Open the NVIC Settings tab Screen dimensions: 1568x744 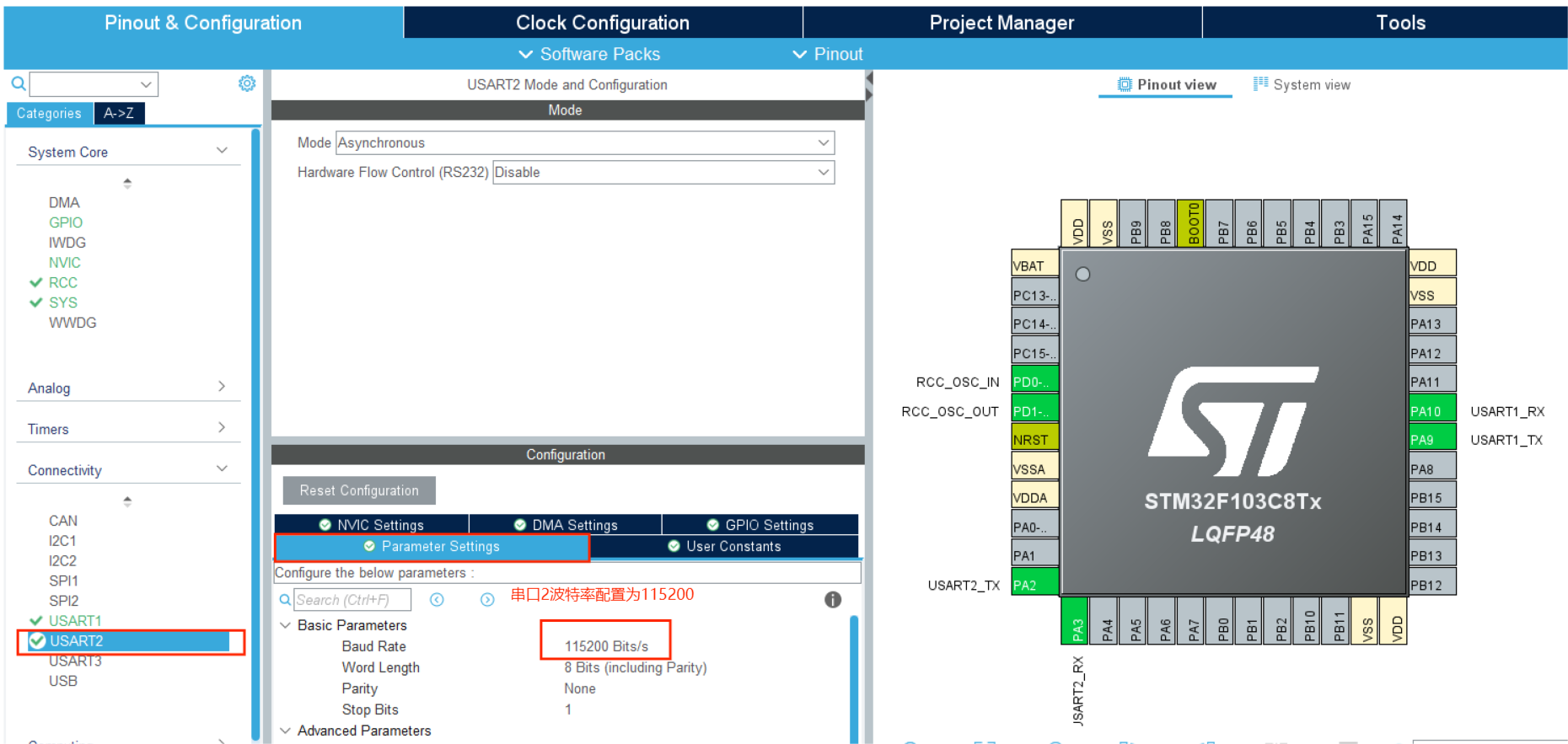372,525
